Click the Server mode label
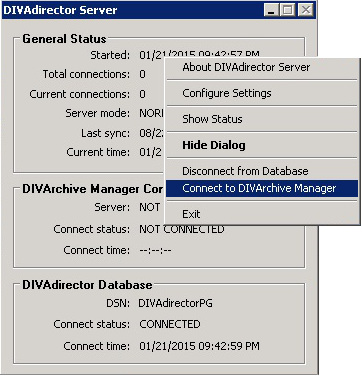Viewport: 362px width, 377px height. (x=97, y=113)
